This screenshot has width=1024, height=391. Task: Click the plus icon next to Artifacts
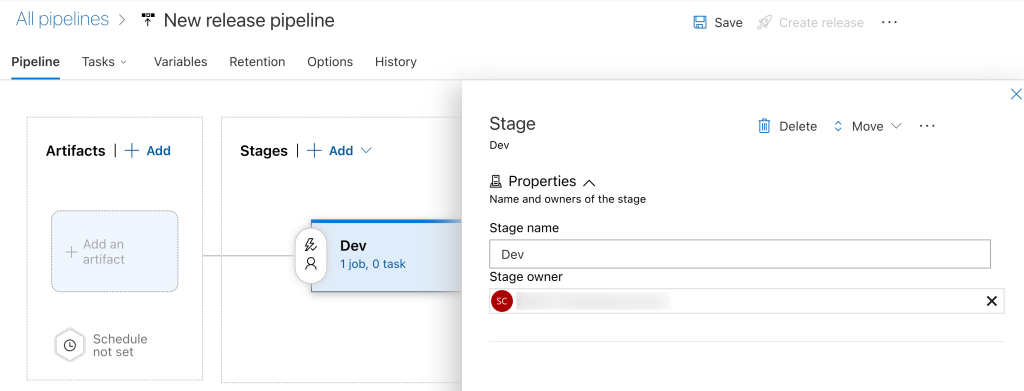[132, 151]
